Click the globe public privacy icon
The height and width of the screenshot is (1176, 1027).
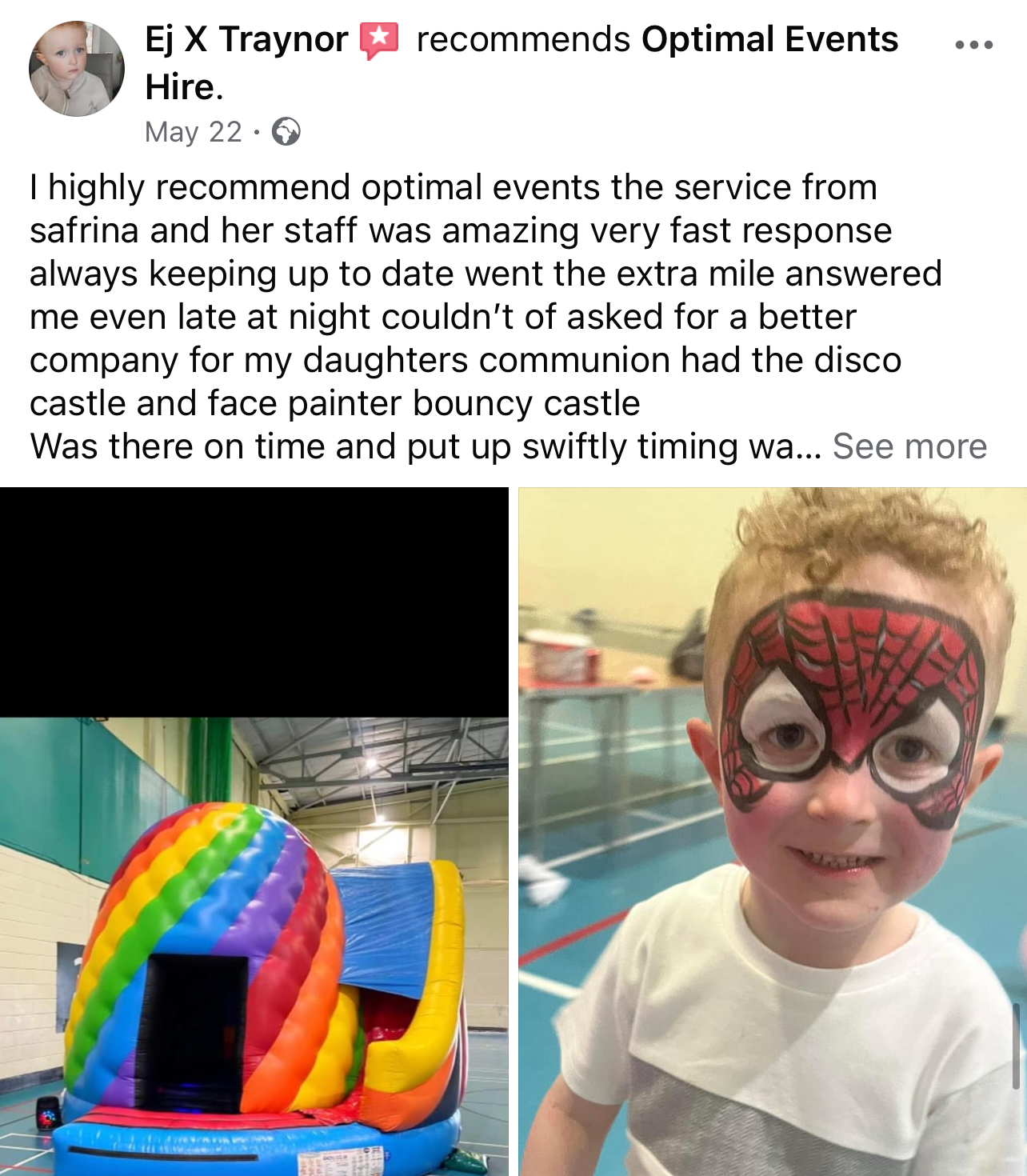(x=286, y=131)
